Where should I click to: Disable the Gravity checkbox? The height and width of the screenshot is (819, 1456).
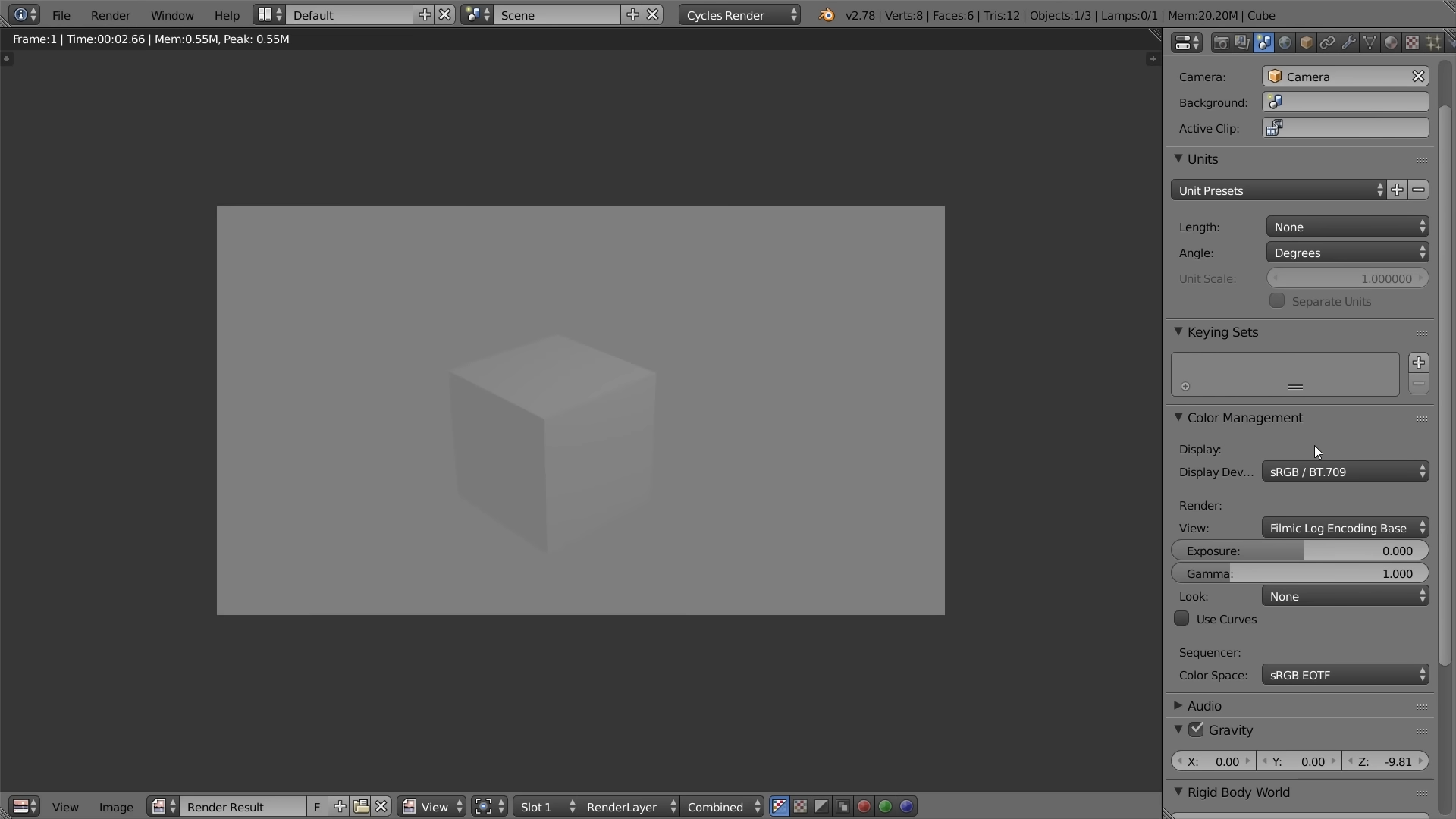tap(1197, 730)
